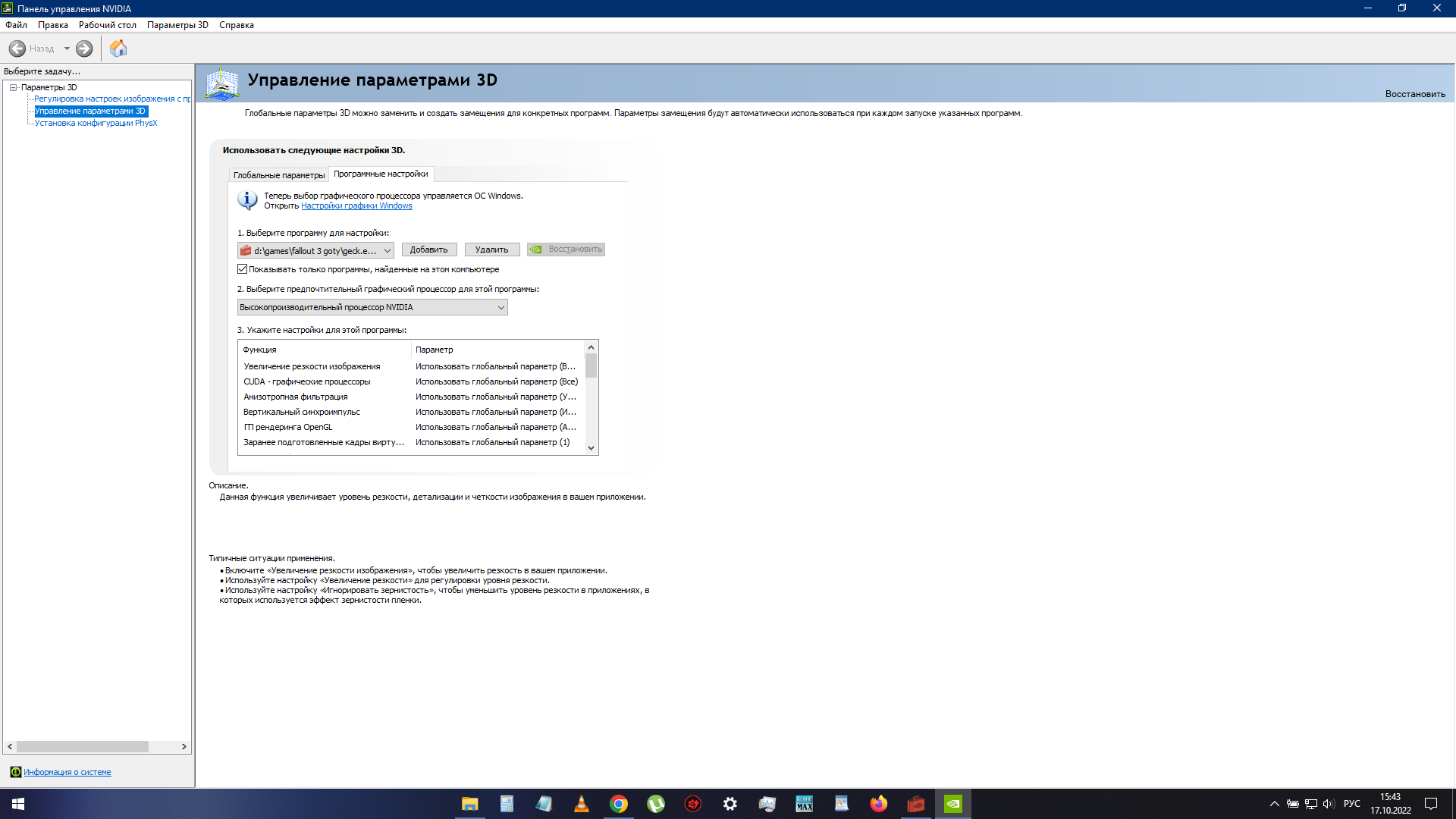Image resolution: width=1456 pixels, height=819 pixels.
Task: Click NVIDIA icon in the taskbar
Action: pos(953,804)
